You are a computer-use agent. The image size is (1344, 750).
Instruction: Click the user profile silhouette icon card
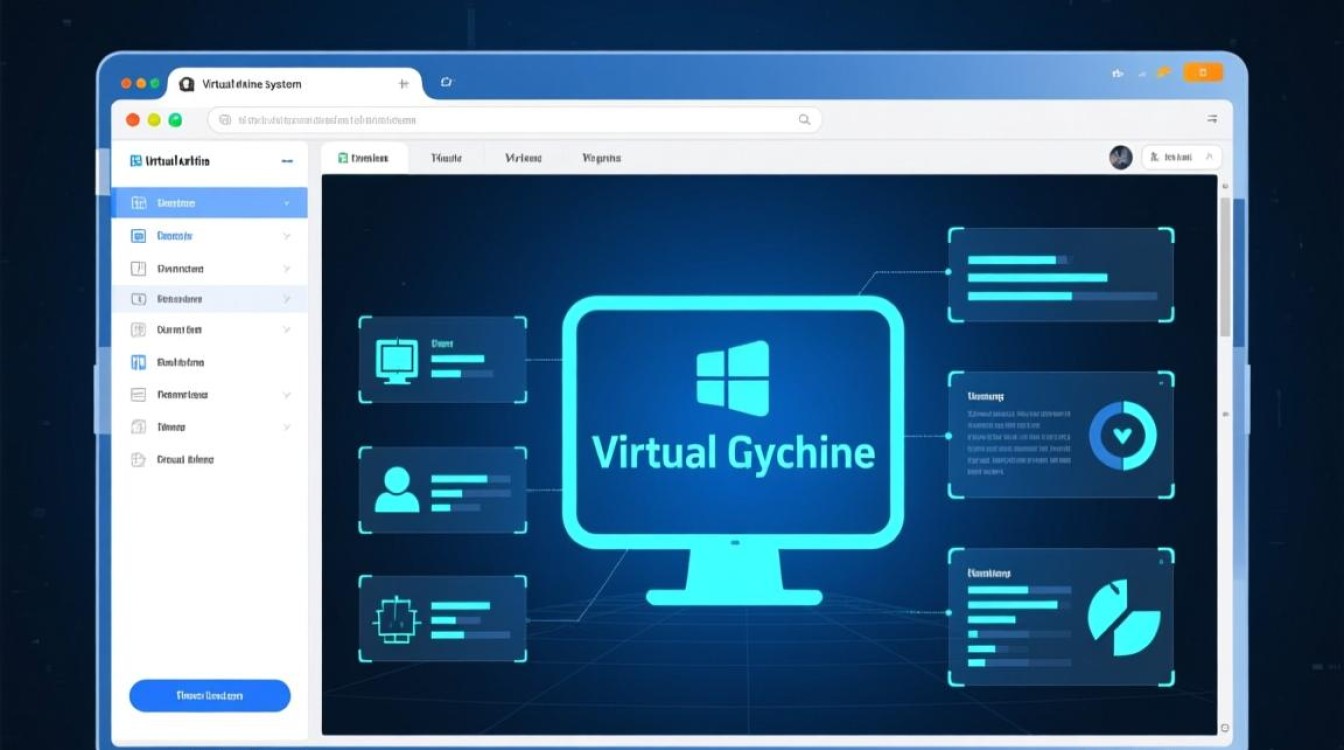pyautogui.click(x=442, y=488)
